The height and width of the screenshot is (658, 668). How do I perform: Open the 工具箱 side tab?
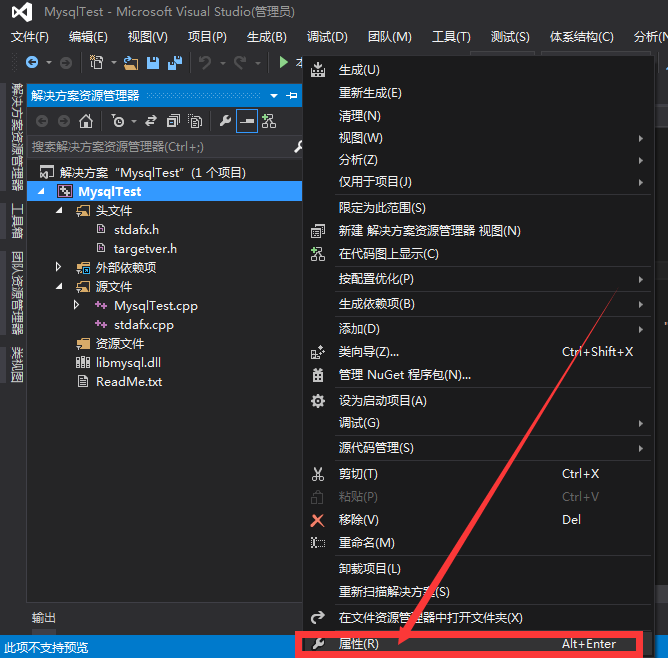pyautogui.click(x=17, y=221)
